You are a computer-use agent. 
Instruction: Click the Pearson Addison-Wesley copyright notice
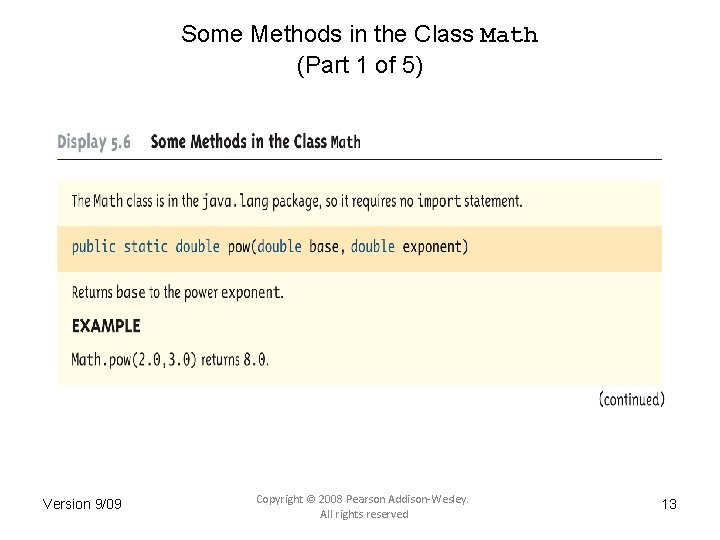pyautogui.click(x=362, y=498)
